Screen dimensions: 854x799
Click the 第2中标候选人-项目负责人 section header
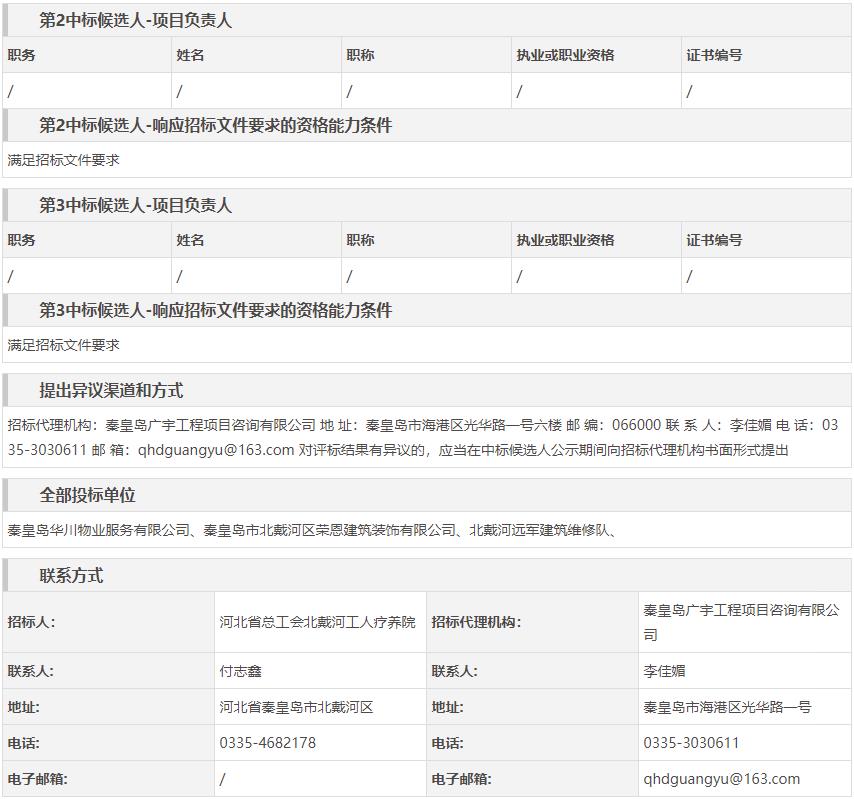pyautogui.click(x=135, y=20)
